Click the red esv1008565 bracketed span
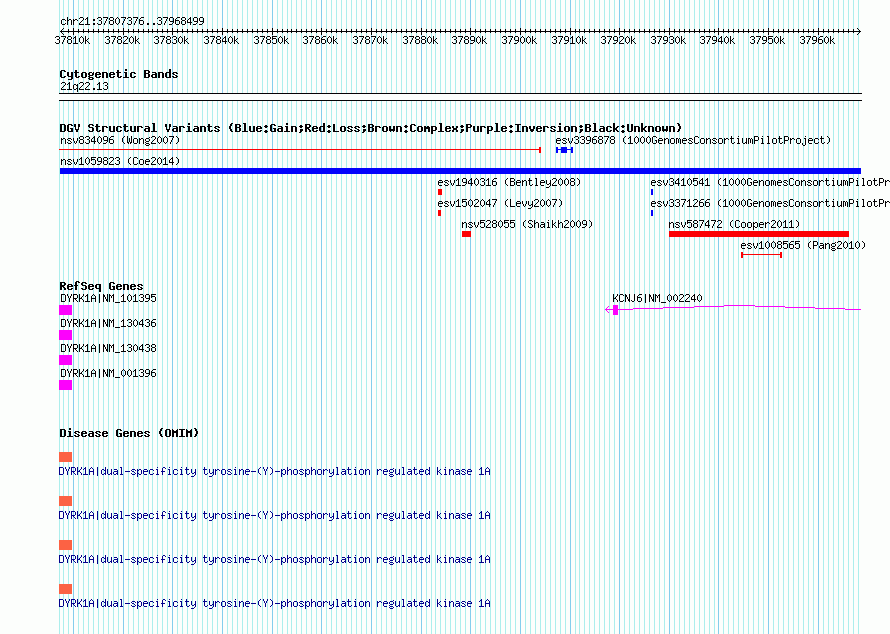 pos(762,255)
